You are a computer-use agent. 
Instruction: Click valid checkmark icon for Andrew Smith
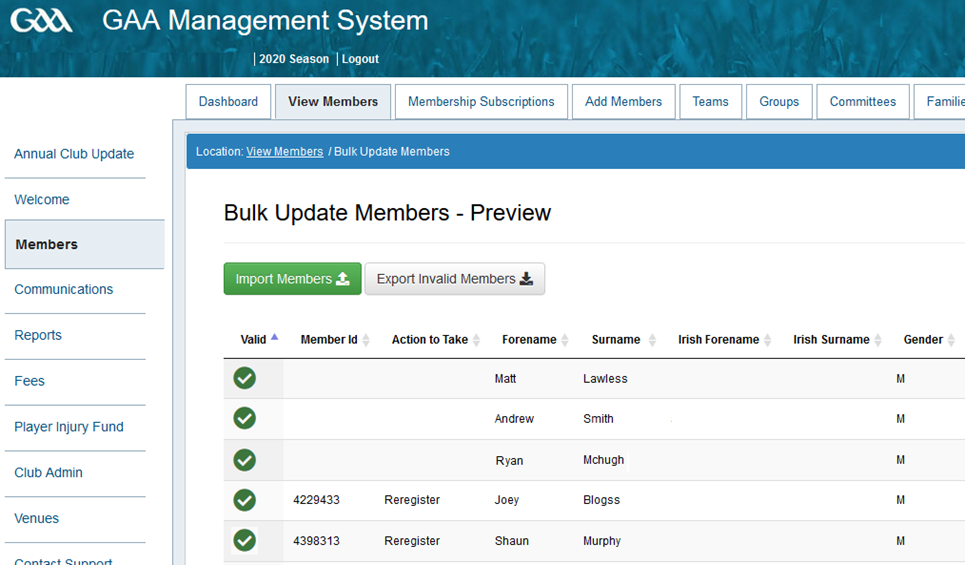pyautogui.click(x=245, y=418)
